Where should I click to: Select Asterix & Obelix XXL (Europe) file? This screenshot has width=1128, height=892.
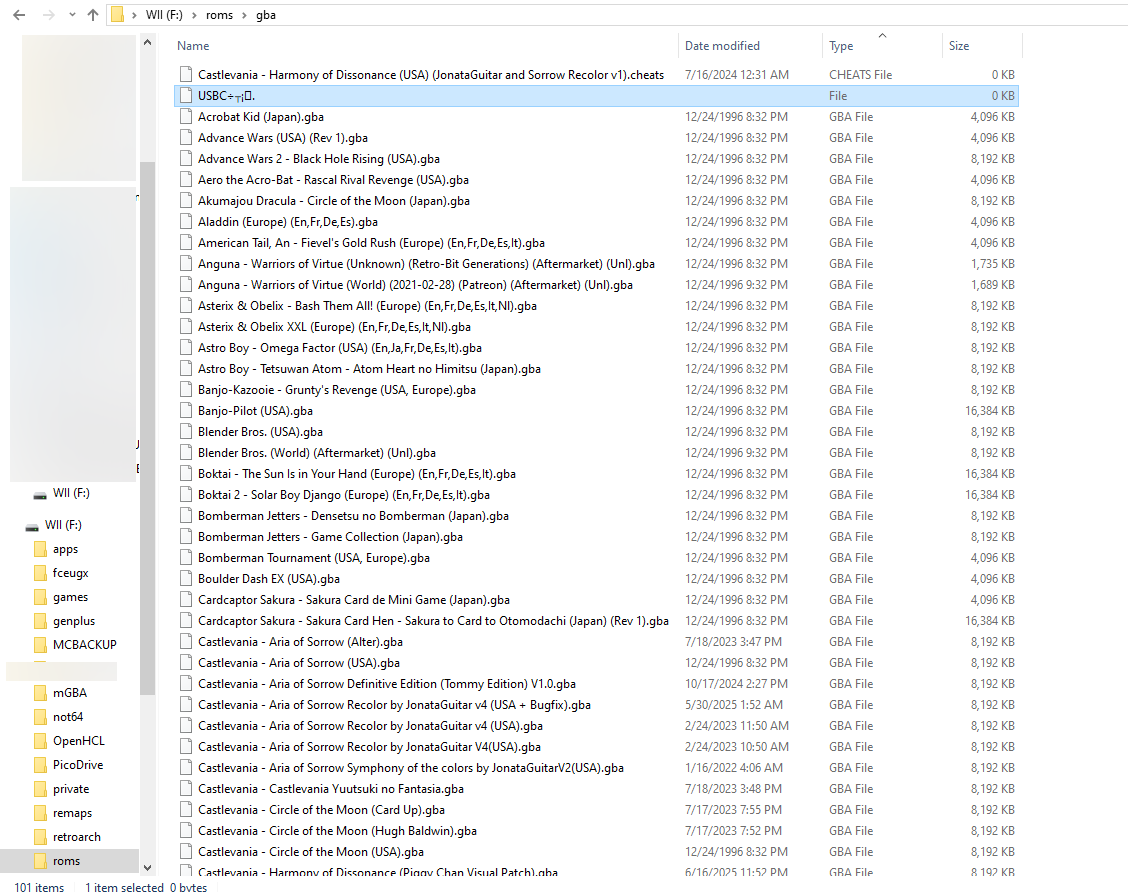pos(335,327)
